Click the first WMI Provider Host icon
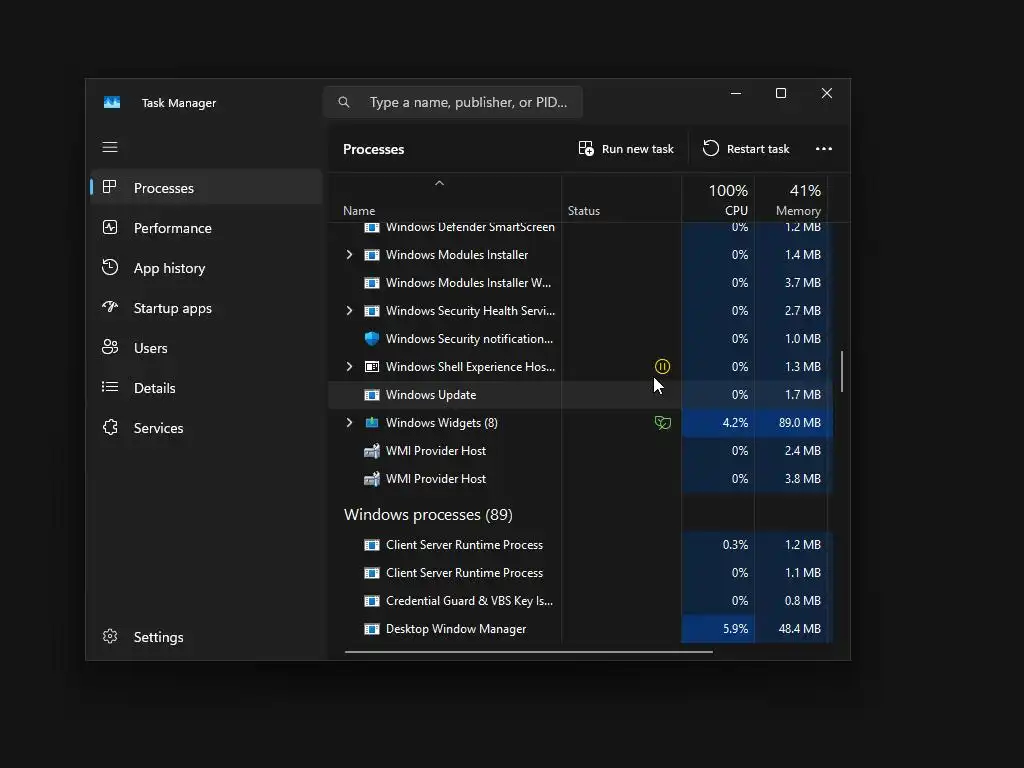1024x768 pixels. pos(372,451)
